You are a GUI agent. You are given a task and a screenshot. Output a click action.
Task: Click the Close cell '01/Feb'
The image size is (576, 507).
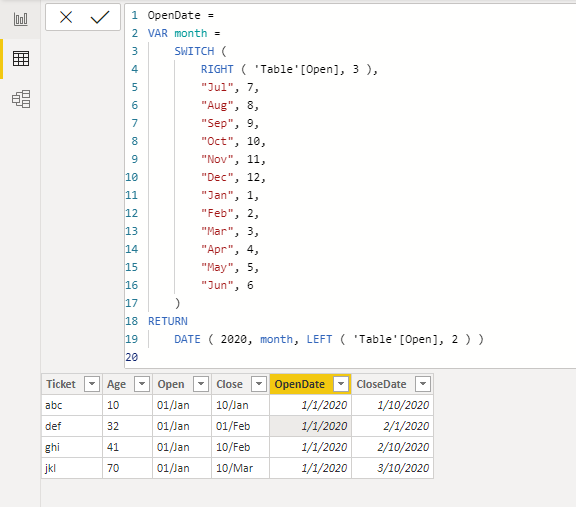[241, 426]
